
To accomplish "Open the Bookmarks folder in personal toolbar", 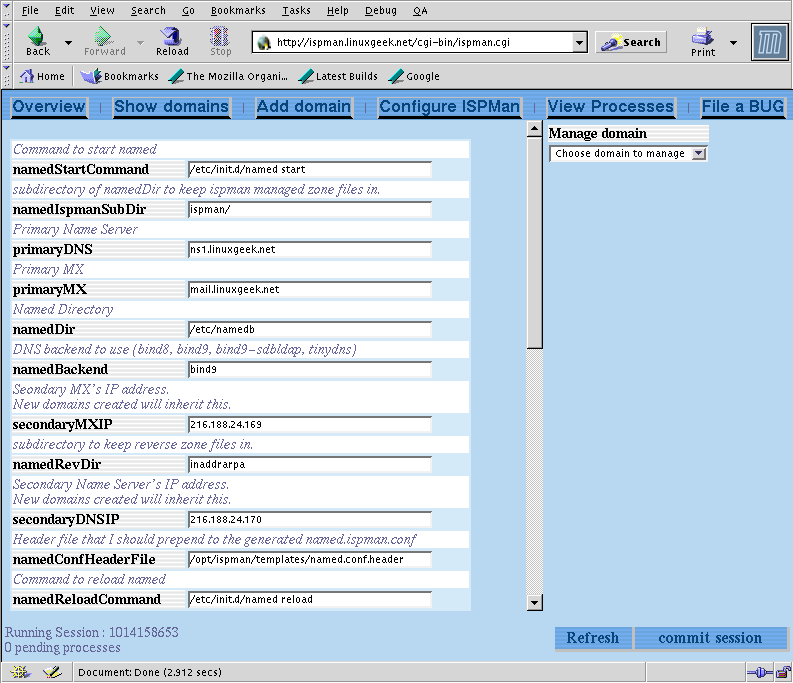I will (119, 76).
